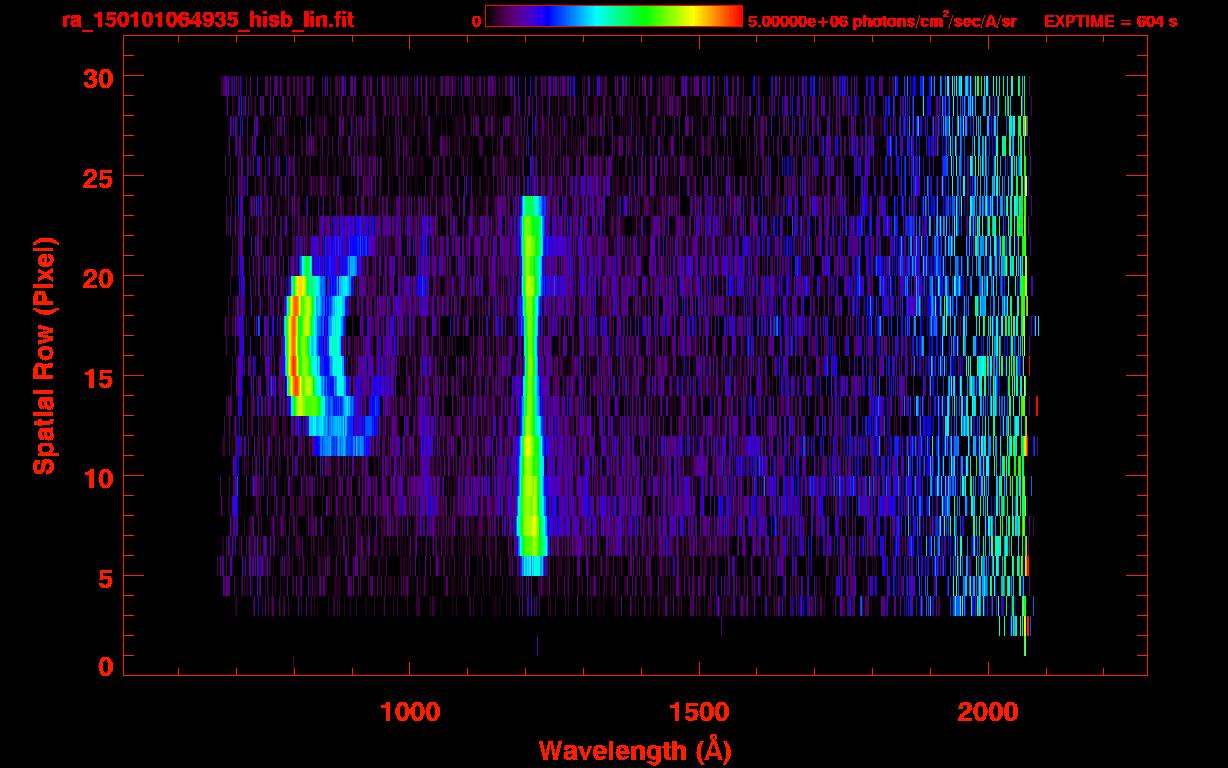Viewport: 1228px width, 768px height.
Task: Click the x-axis tick label 2000
Action: (988, 712)
